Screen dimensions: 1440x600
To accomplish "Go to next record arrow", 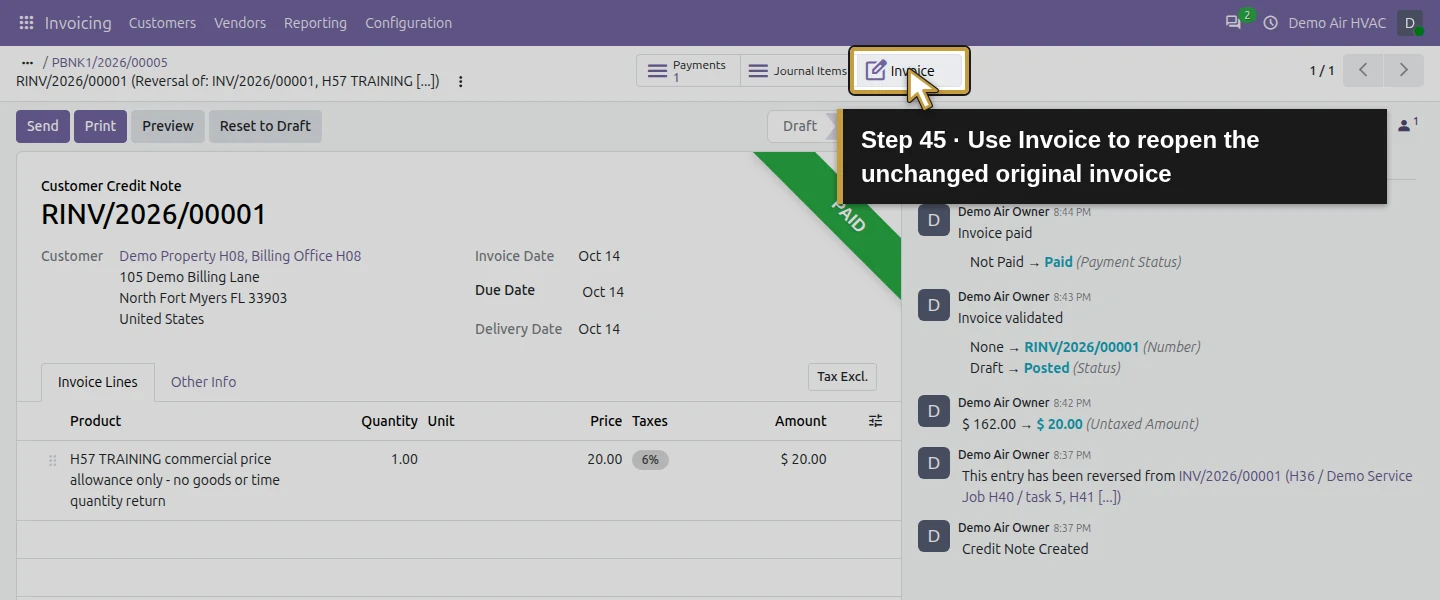I will click(1403, 70).
